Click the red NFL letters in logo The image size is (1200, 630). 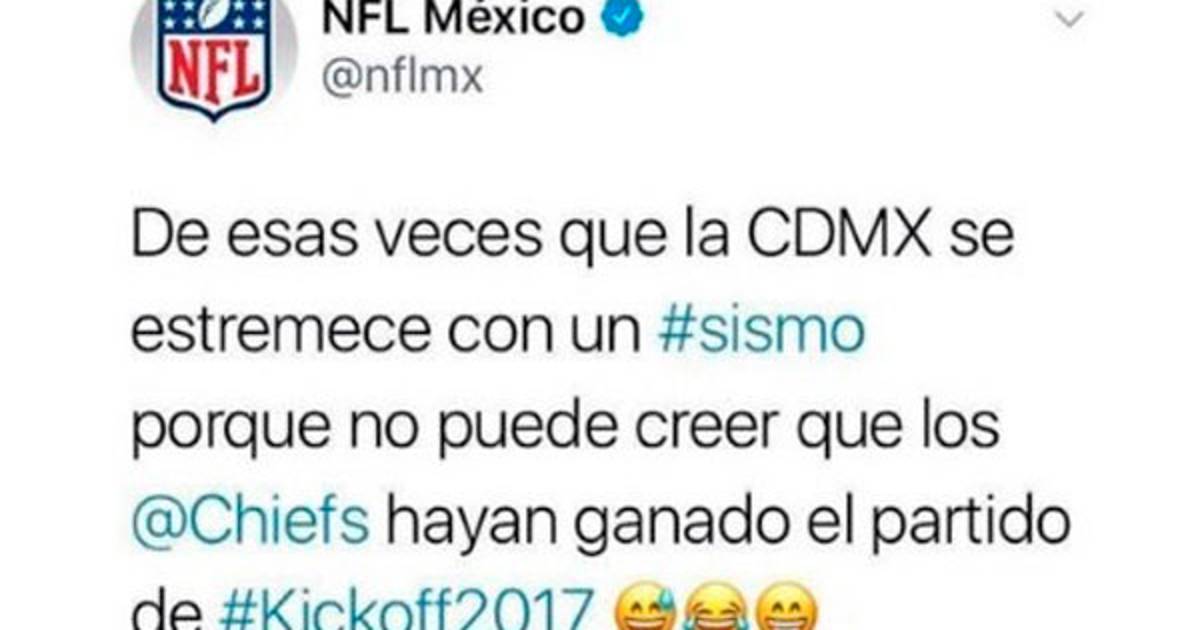[x=214, y=72]
